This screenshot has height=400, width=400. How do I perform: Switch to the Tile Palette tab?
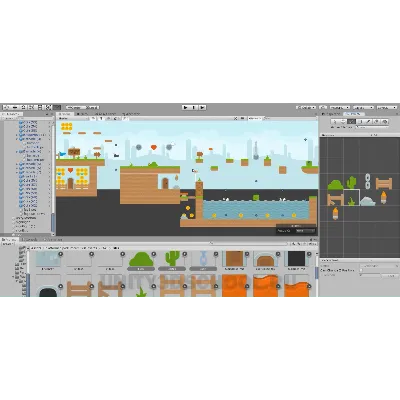tap(354, 114)
